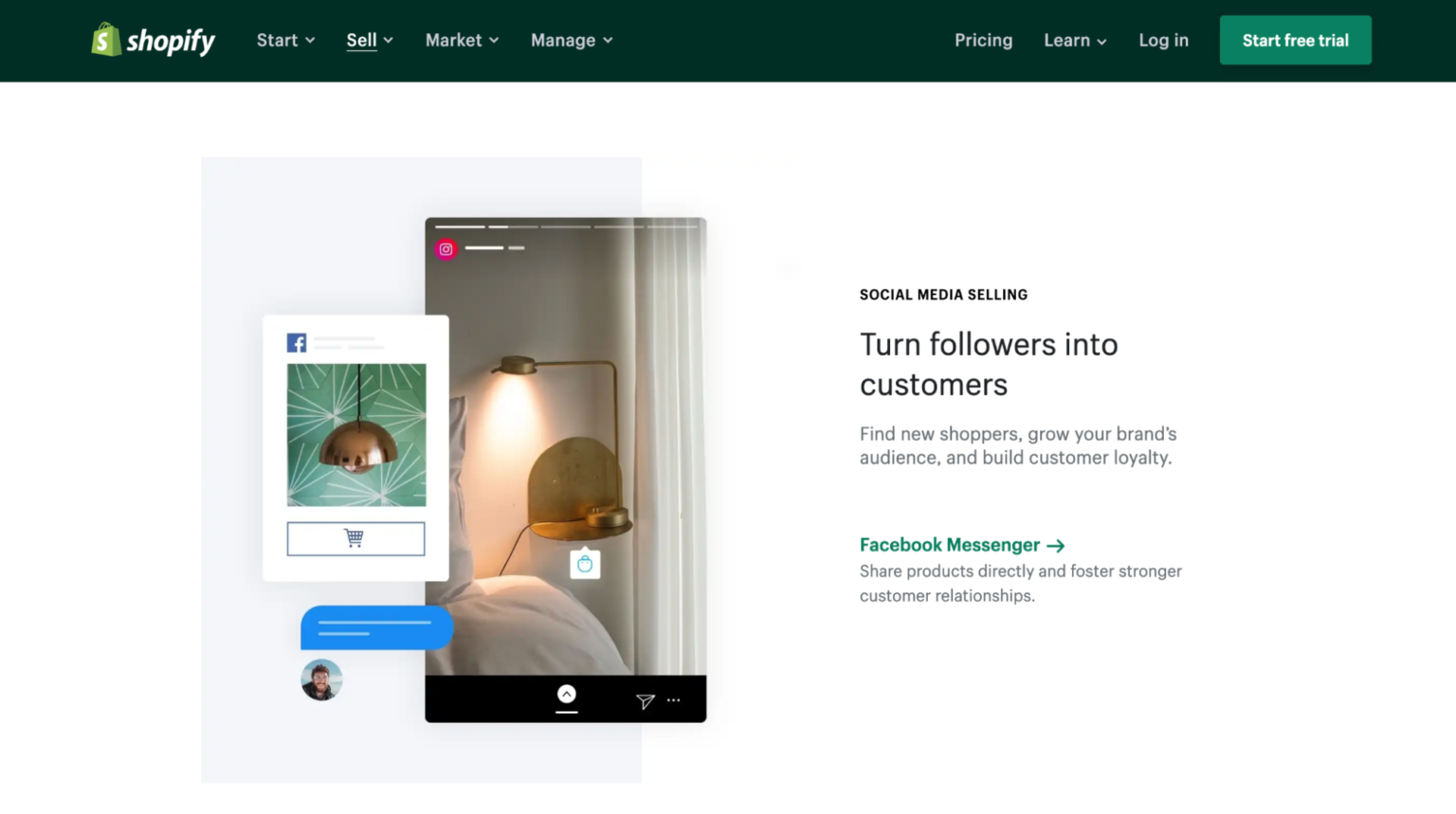Click the shopping cart icon below the lamp photo
This screenshot has width=1456, height=814.
[355, 538]
